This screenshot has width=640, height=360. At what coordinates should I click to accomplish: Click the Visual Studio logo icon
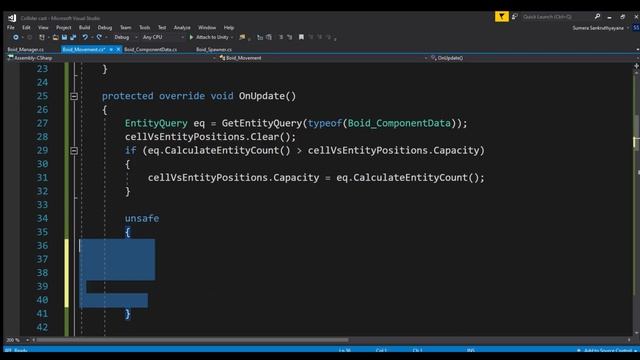tap(12, 18)
